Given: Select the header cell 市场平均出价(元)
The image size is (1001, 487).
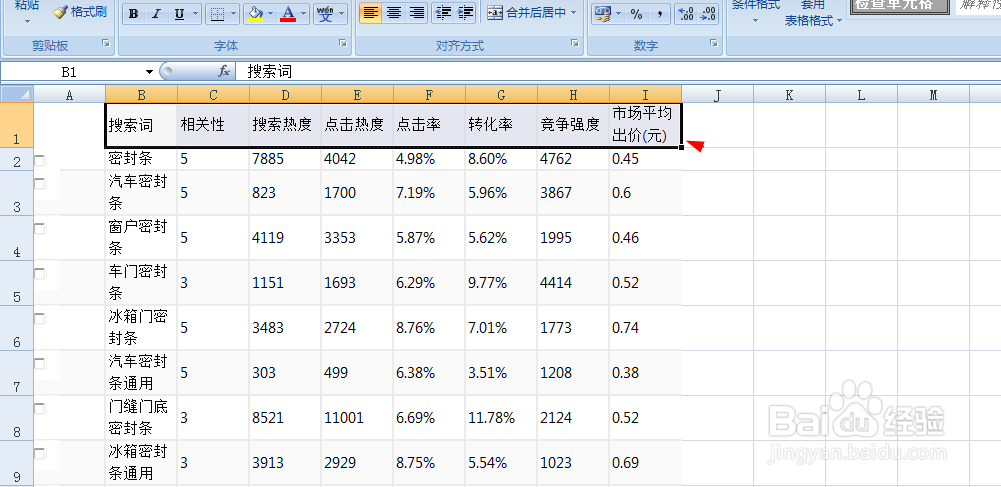Looking at the screenshot, I should coord(645,125).
